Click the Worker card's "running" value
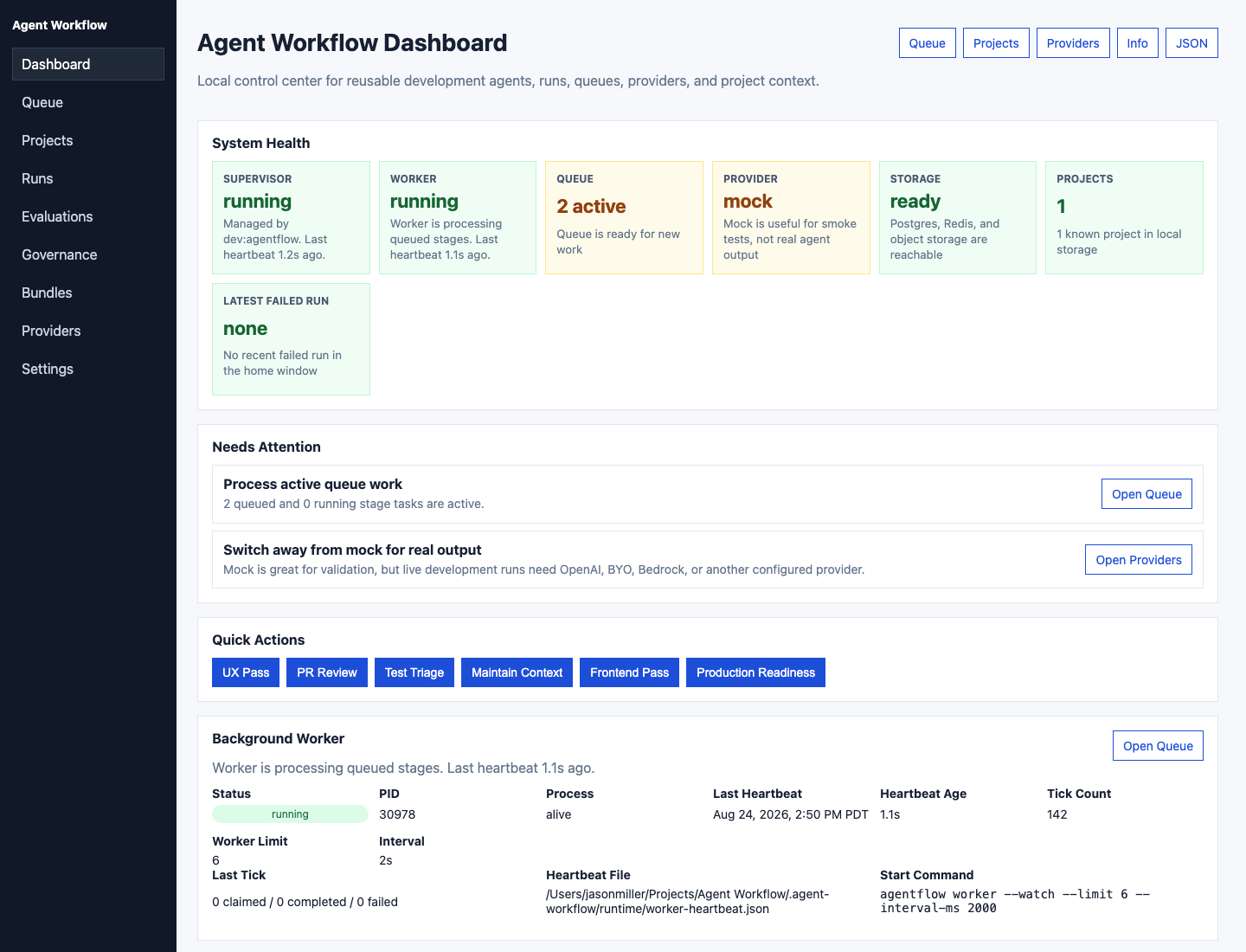The width and height of the screenshot is (1246, 952). coord(424,202)
